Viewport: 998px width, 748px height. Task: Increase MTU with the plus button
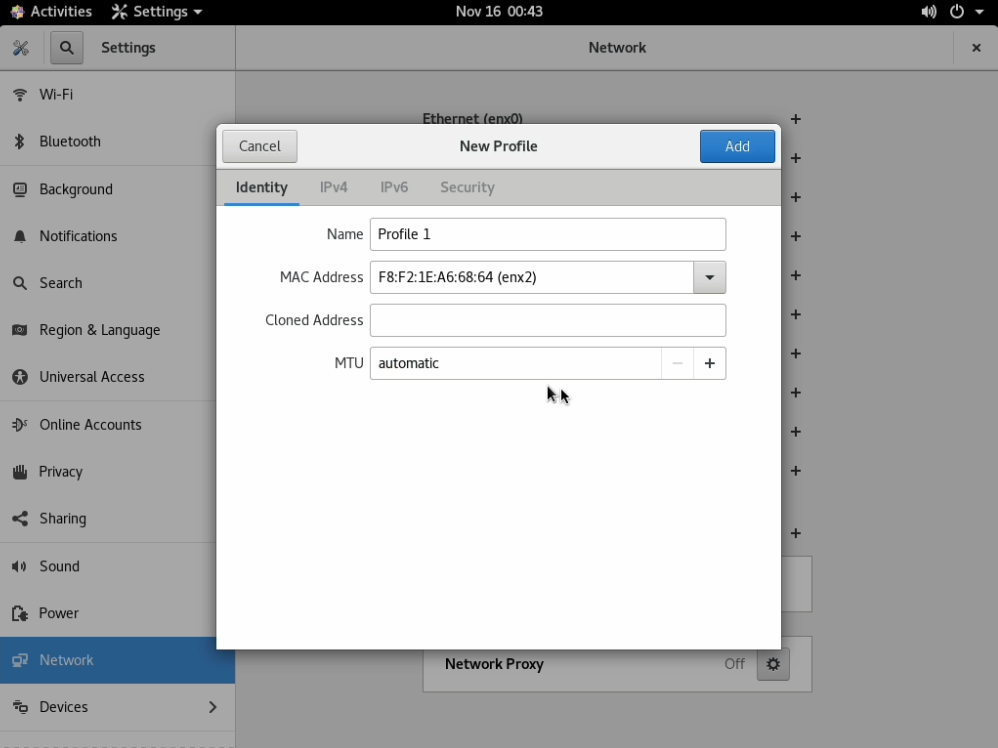(x=709, y=364)
